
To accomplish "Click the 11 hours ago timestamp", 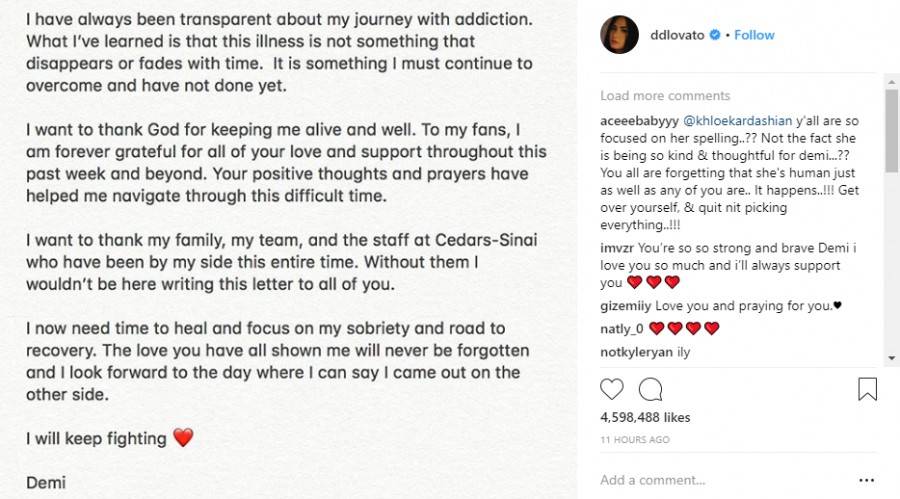I will (x=635, y=440).
